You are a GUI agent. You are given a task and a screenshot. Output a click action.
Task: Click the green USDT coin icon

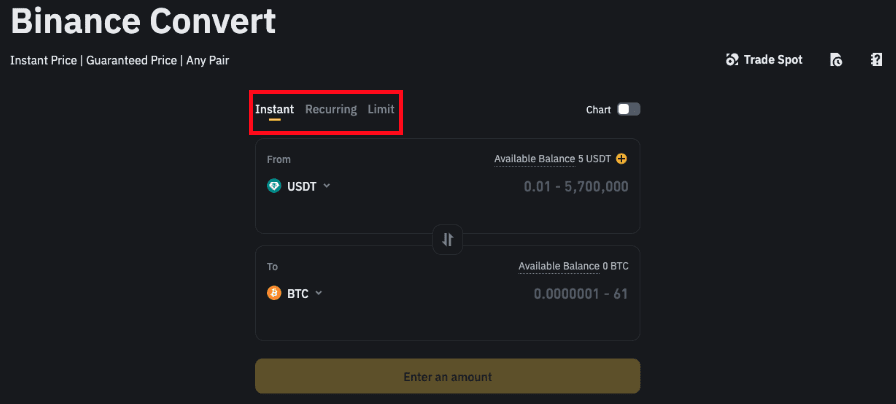click(x=274, y=186)
